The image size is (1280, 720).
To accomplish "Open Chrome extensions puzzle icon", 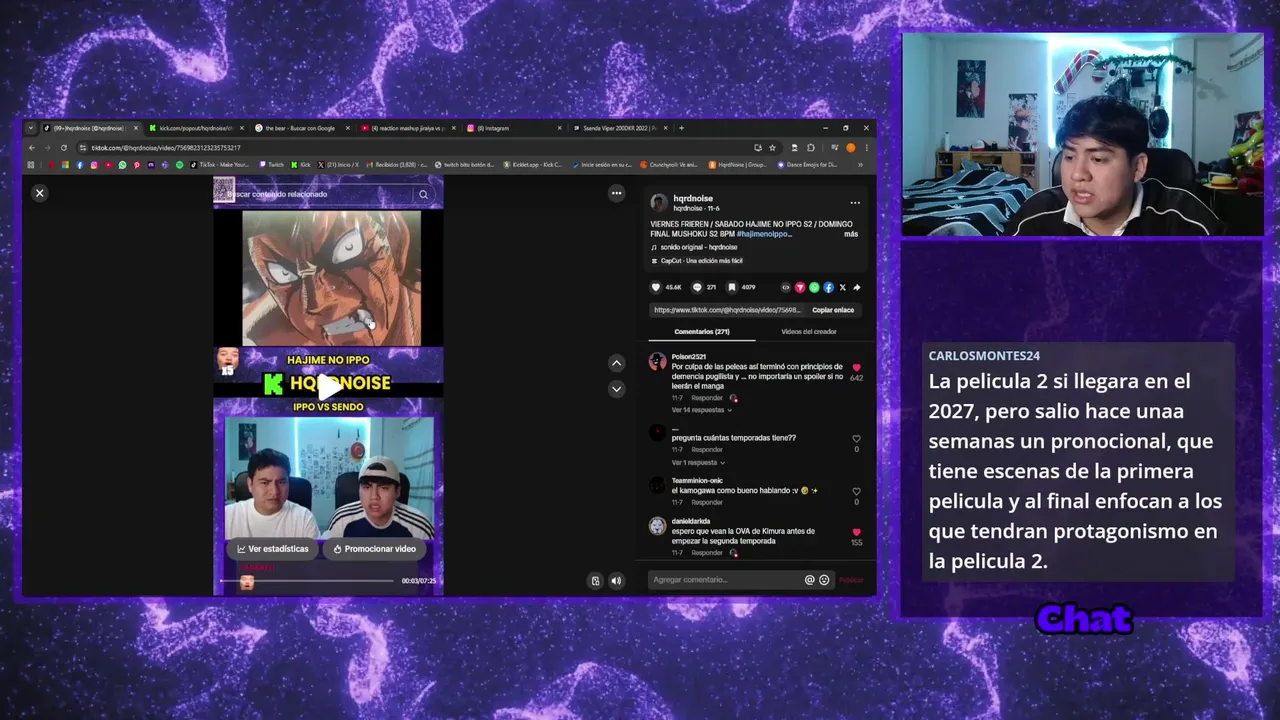I will 811,148.
